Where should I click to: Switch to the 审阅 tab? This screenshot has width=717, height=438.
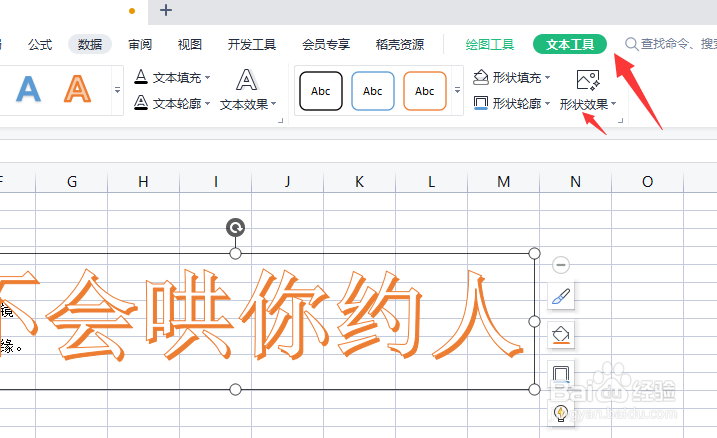pyautogui.click(x=140, y=45)
